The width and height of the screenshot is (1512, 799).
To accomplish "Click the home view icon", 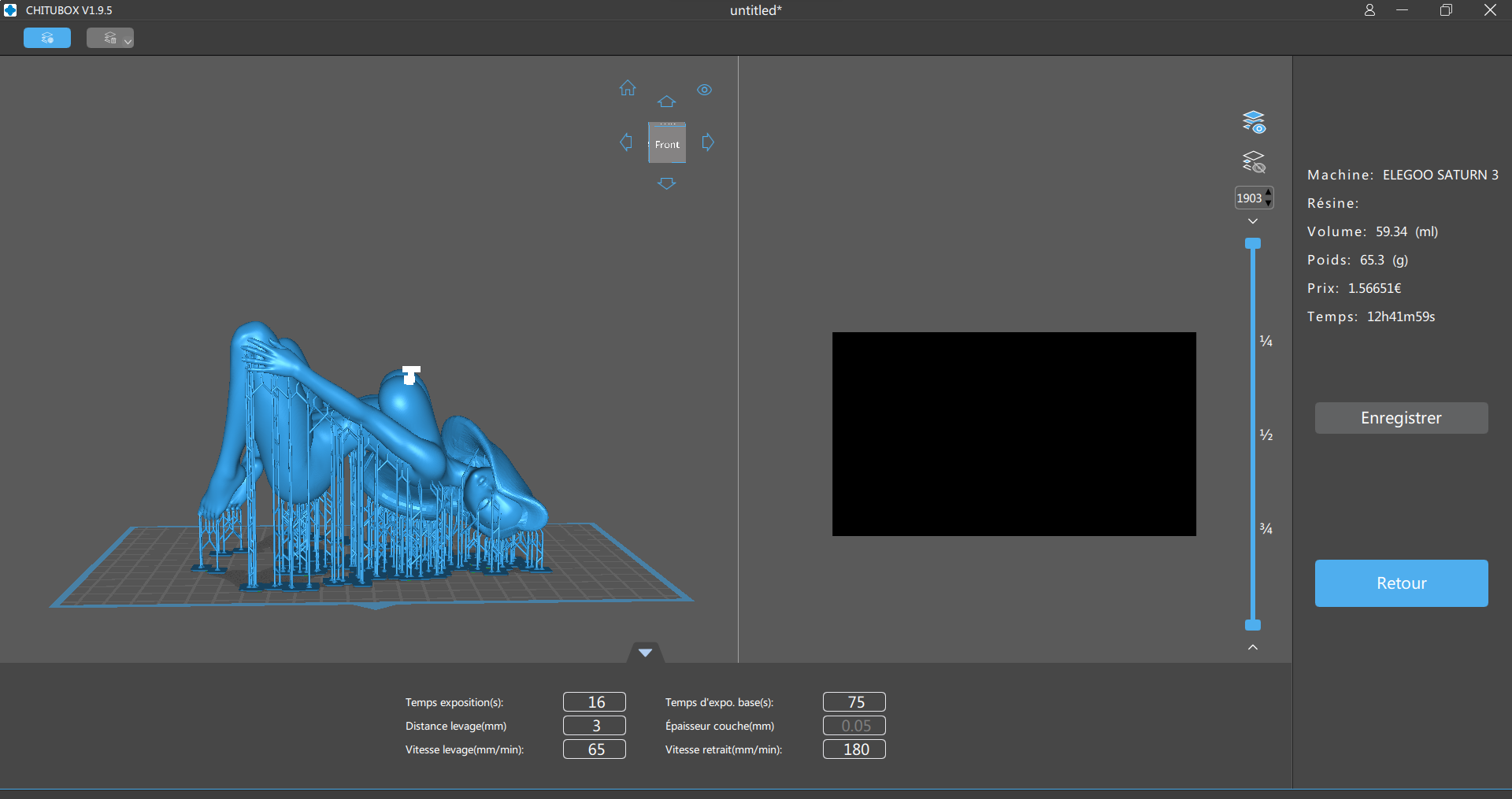I will (x=628, y=88).
